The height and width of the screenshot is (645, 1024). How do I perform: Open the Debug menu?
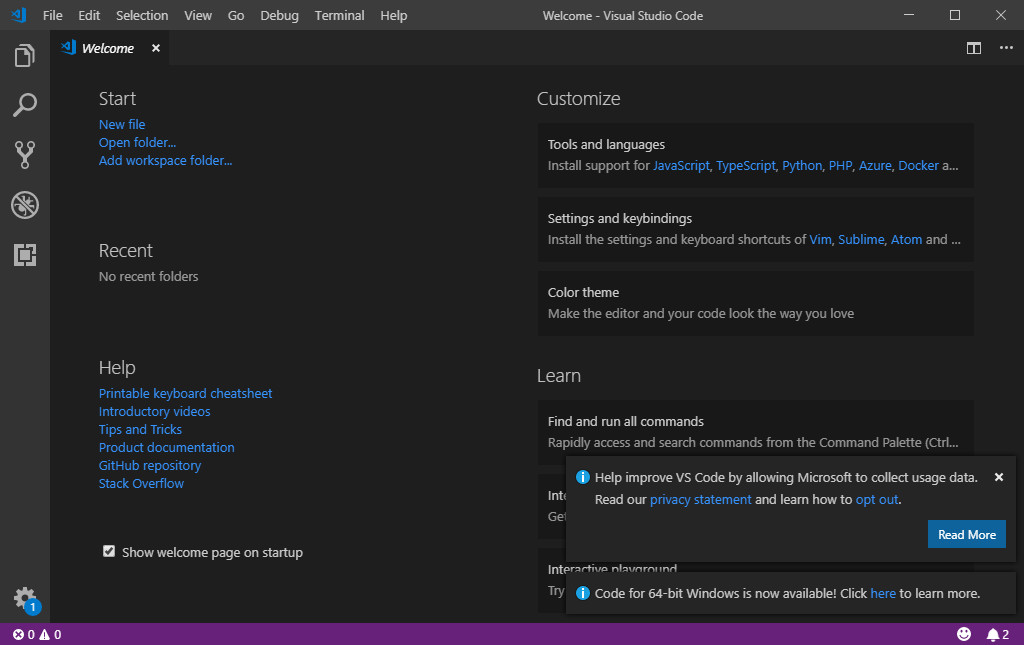(x=280, y=16)
